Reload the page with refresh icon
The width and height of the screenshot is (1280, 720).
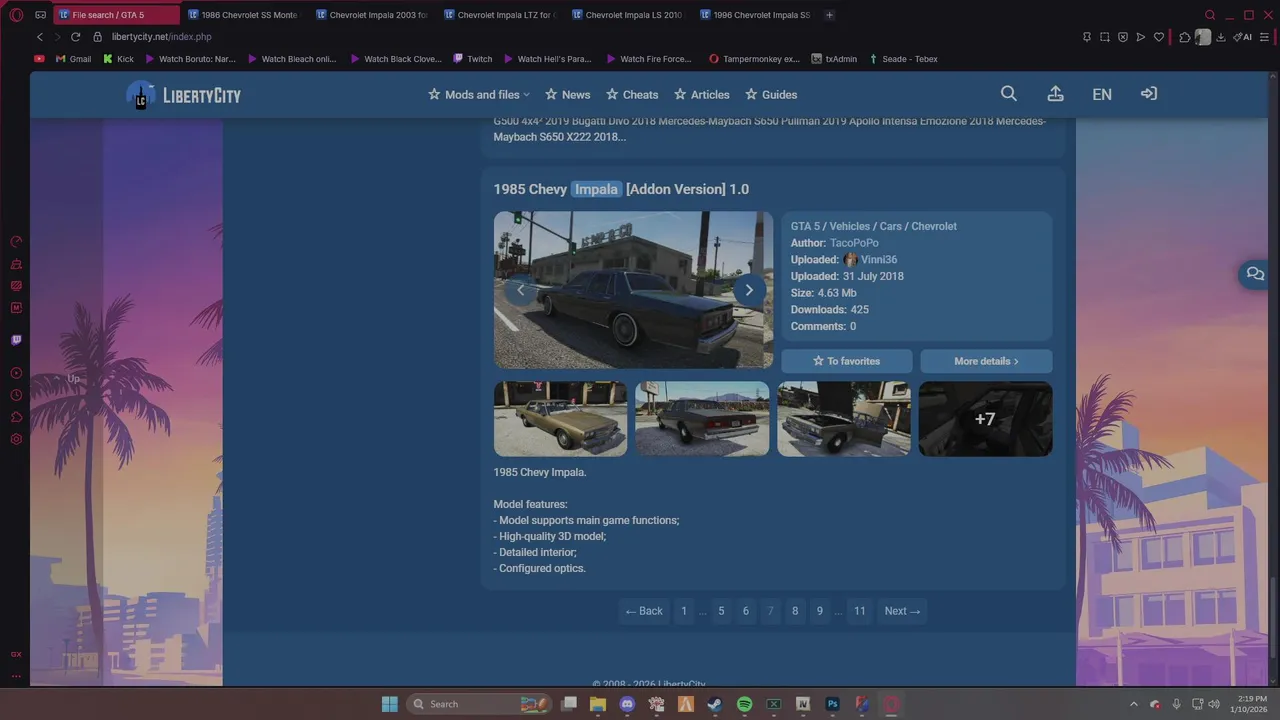point(75,37)
